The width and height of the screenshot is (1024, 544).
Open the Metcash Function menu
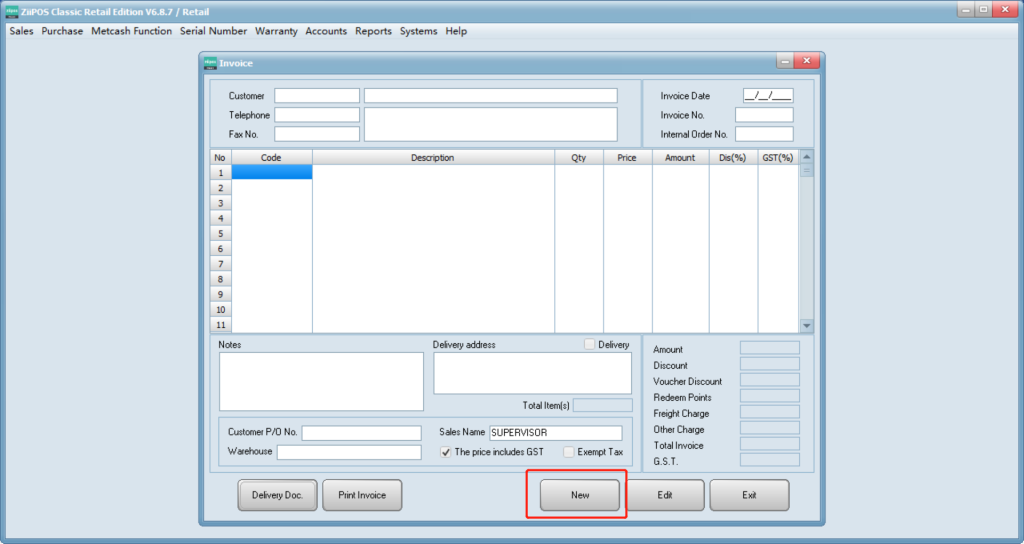pos(131,31)
